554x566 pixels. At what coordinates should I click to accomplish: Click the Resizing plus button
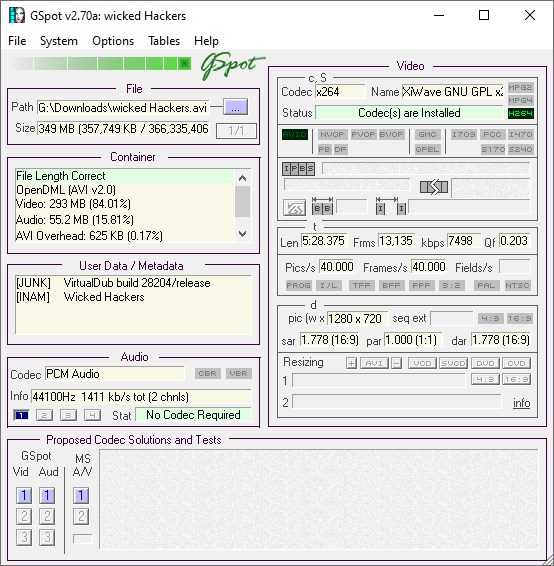coord(351,363)
